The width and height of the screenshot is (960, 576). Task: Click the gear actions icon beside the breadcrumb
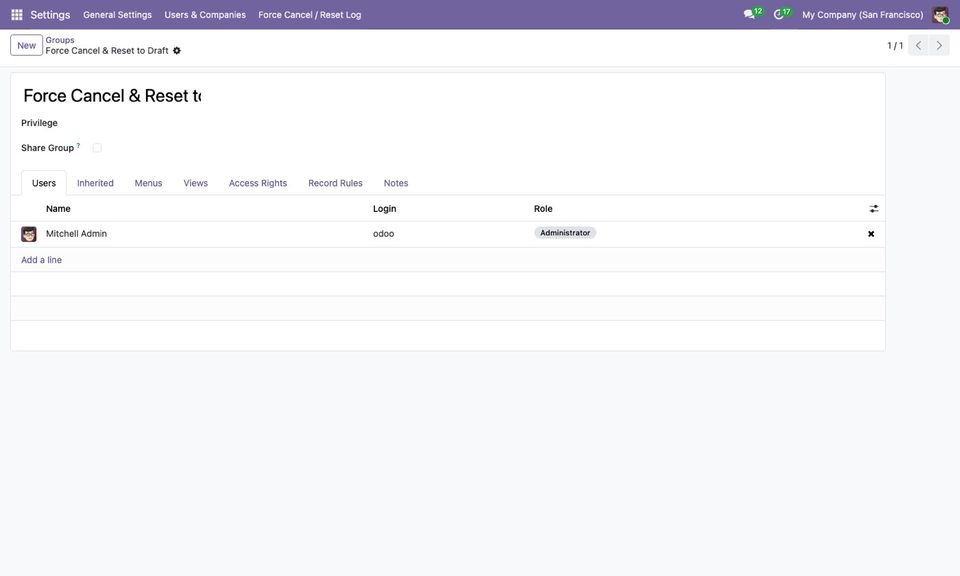(x=177, y=51)
